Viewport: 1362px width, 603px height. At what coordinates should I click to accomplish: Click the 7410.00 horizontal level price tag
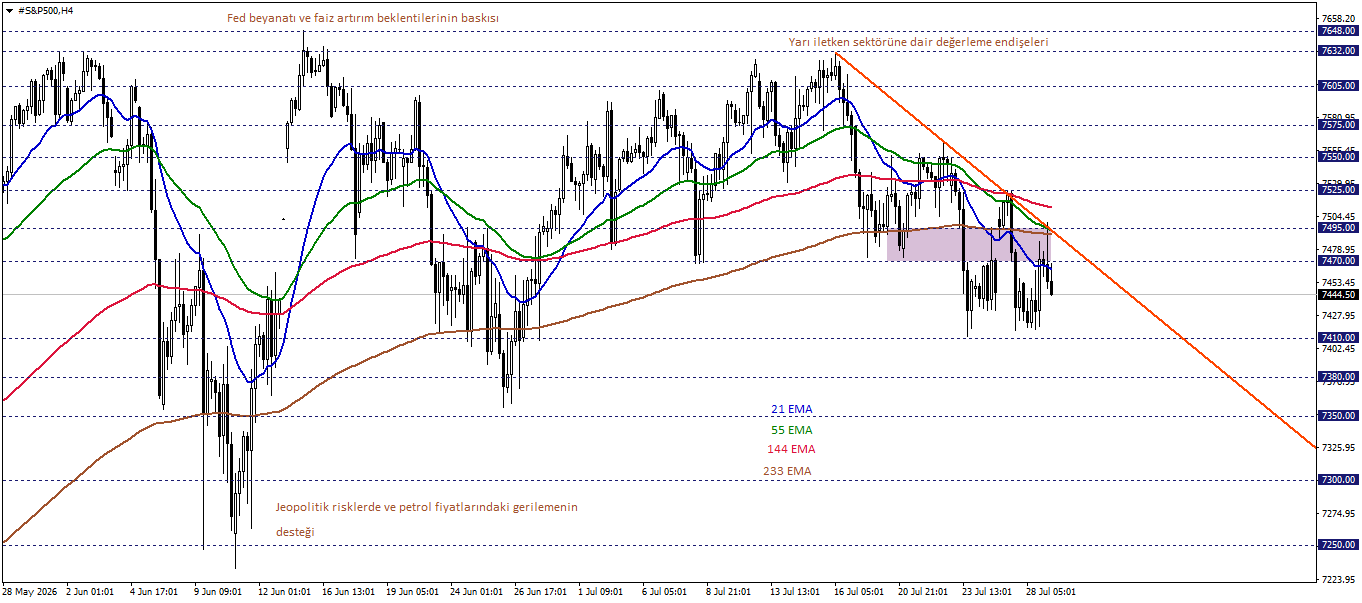(x=1338, y=338)
